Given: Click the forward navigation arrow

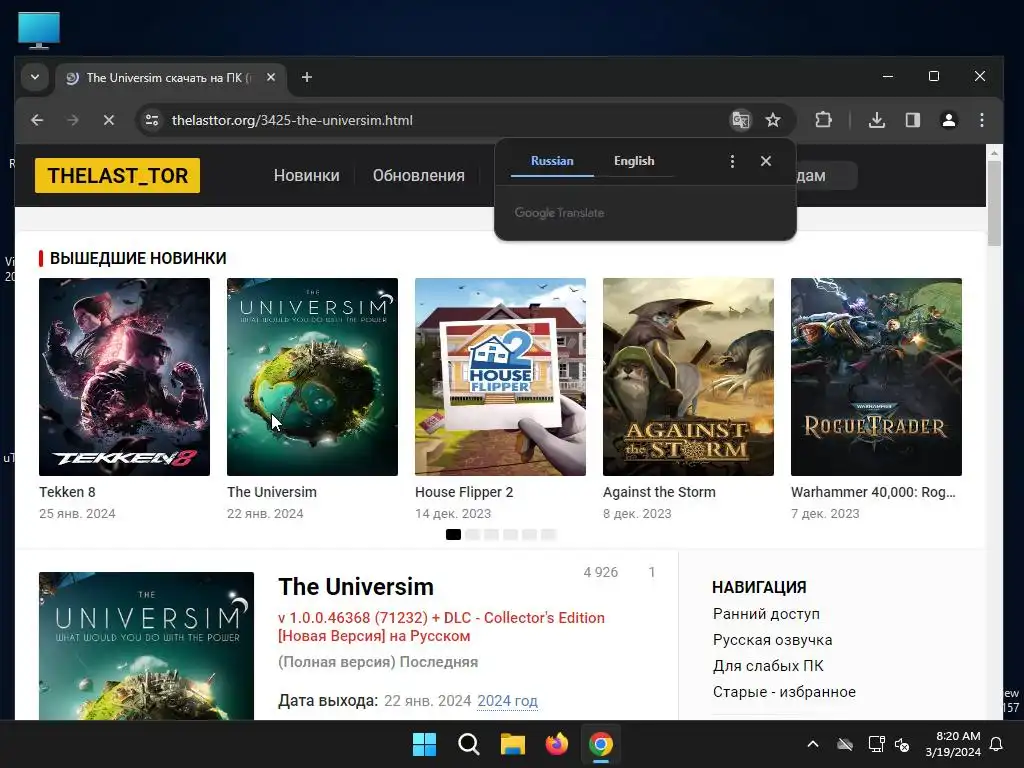Looking at the screenshot, I should pos(73,120).
